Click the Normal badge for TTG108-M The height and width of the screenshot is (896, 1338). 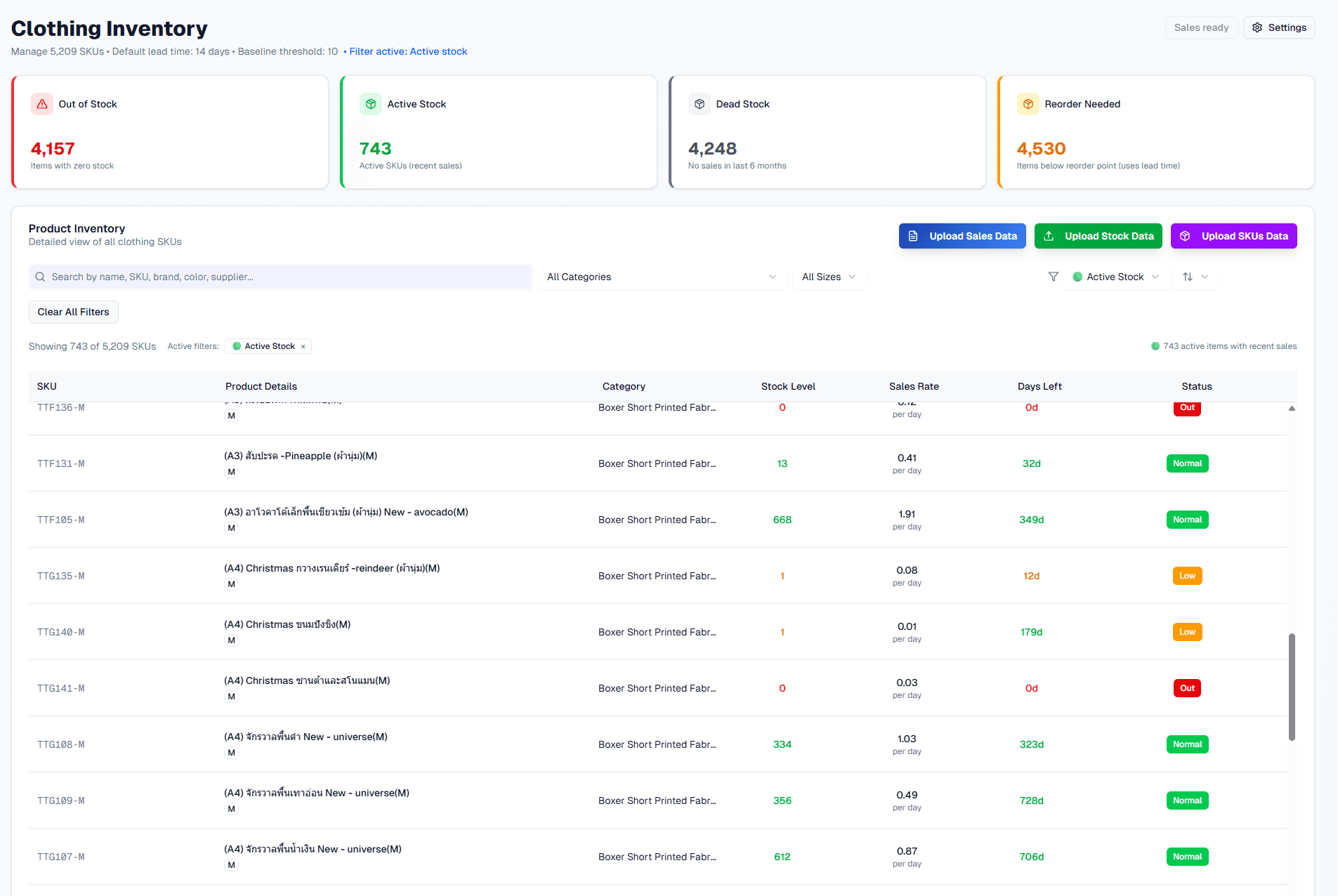pos(1187,744)
